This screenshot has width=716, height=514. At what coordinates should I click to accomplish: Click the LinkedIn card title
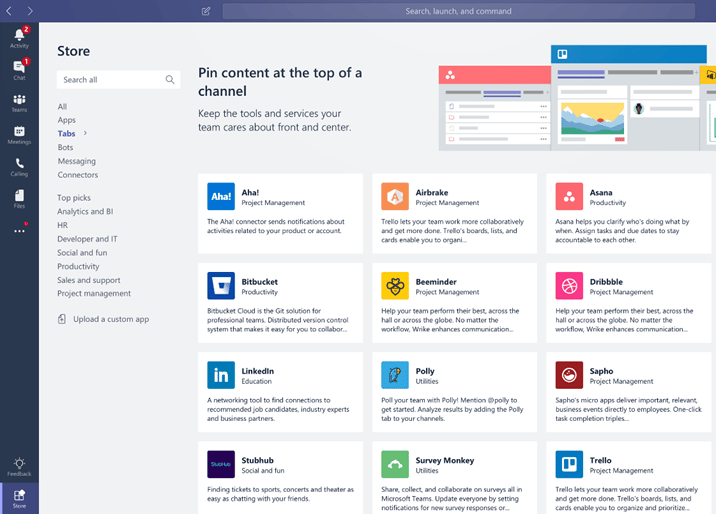[x=258, y=371]
